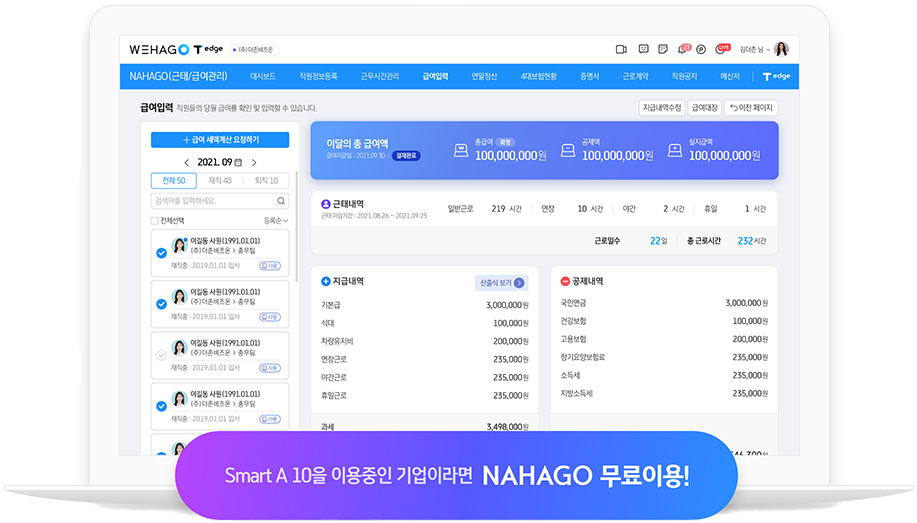Uncheck the second employee card's checkmark
Image resolution: width=917 pixels, height=523 pixels.
point(161,304)
